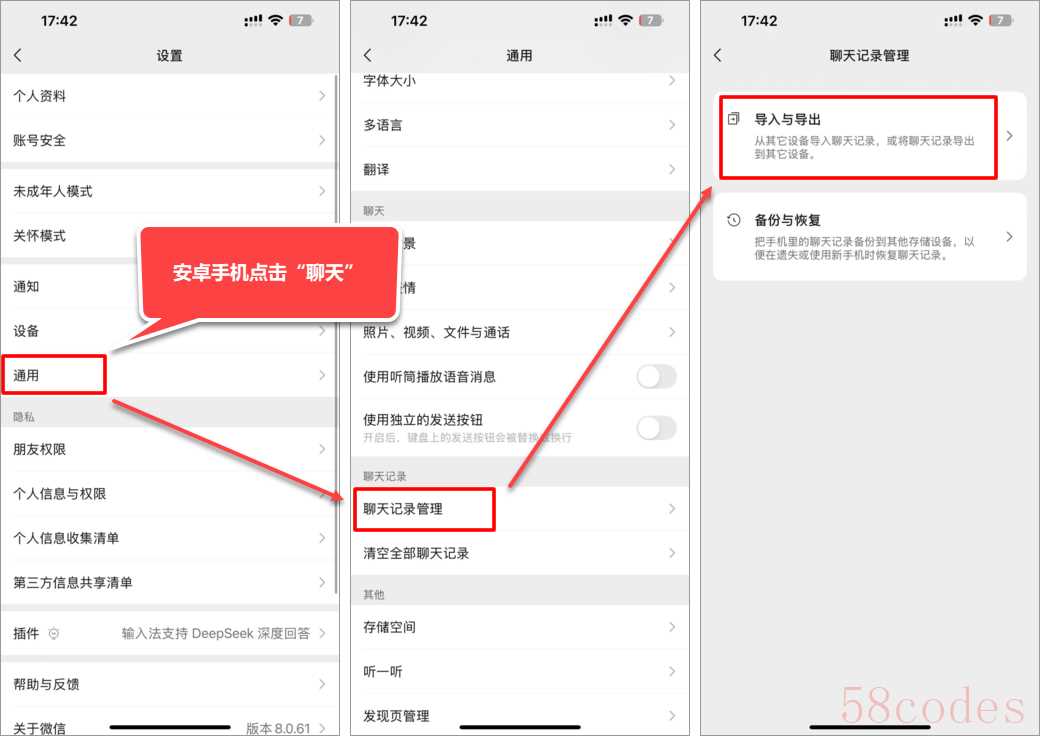Tap the 导入与导出 copy icon
This screenshot has height=736, width=1040.
coord(733,119)
